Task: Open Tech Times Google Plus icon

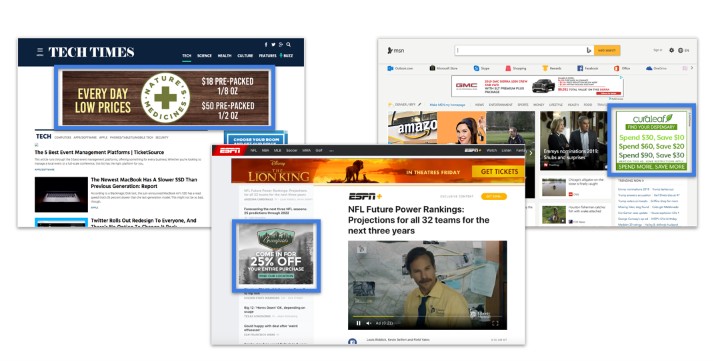Action: (281, 45)
